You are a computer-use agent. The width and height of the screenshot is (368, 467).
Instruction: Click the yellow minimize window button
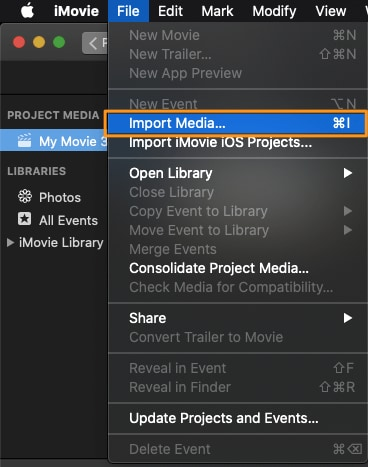coord(39,42)
